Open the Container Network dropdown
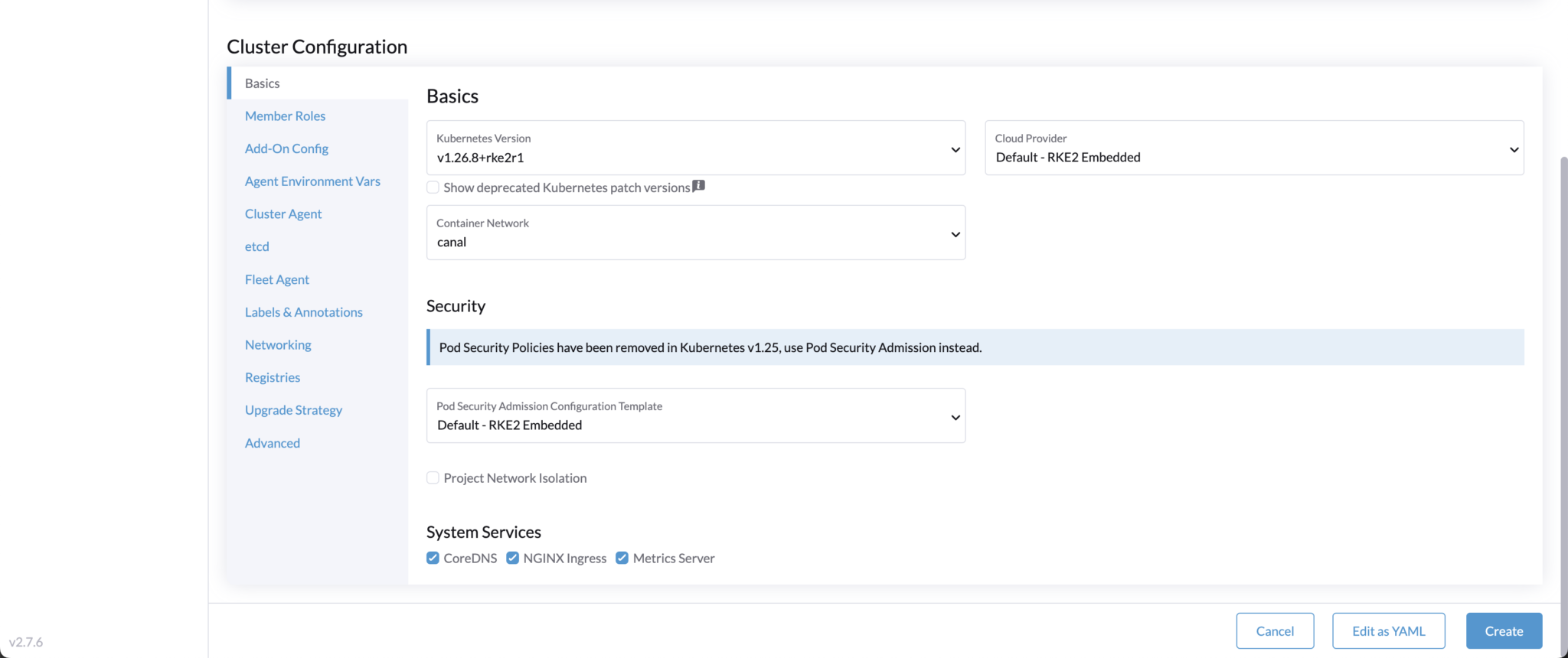1568x658 pixels. click(x=695, y=233)
